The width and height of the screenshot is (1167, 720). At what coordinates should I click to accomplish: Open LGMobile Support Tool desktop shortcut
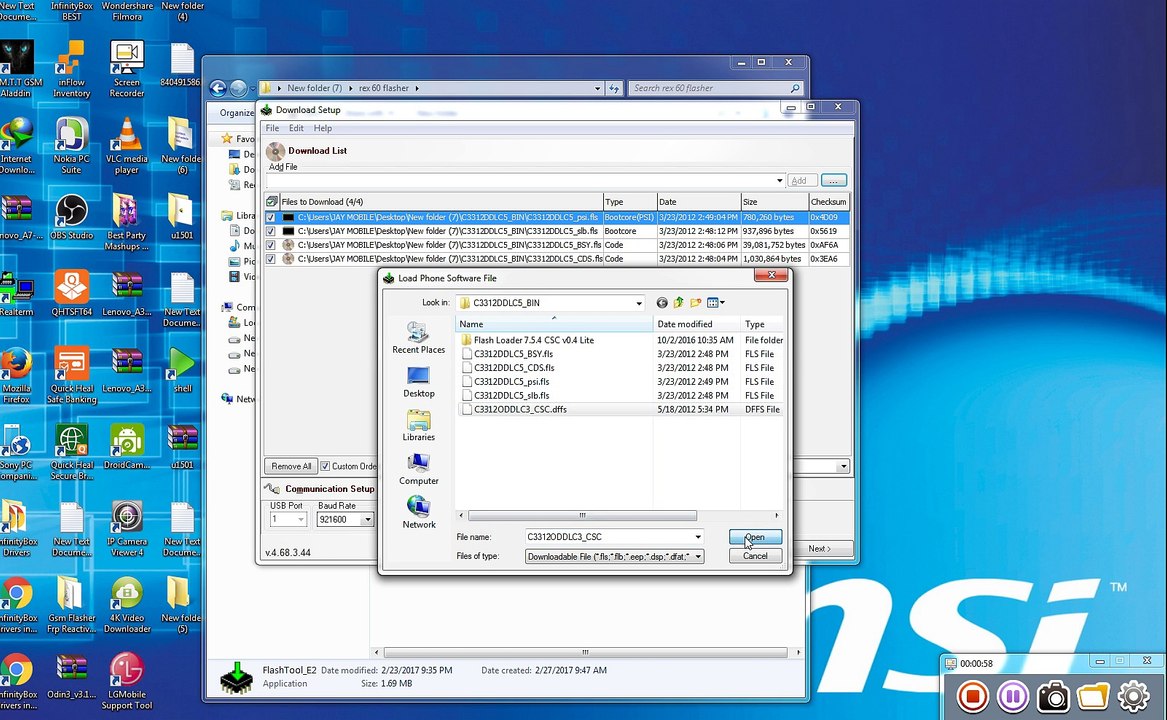point(127,682)
